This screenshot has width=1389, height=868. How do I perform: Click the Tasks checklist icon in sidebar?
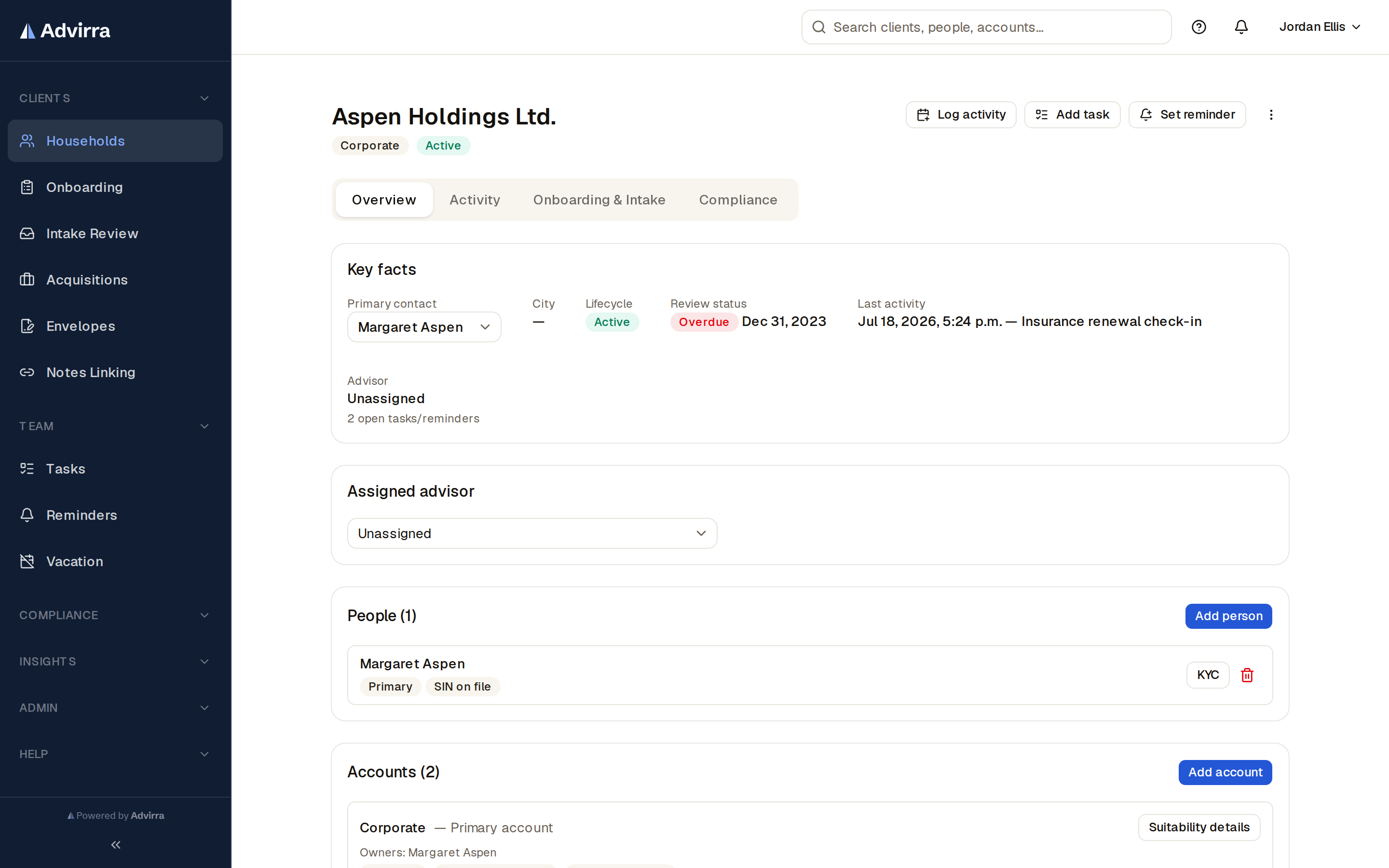pyautogui.click(x=27, y=469)
